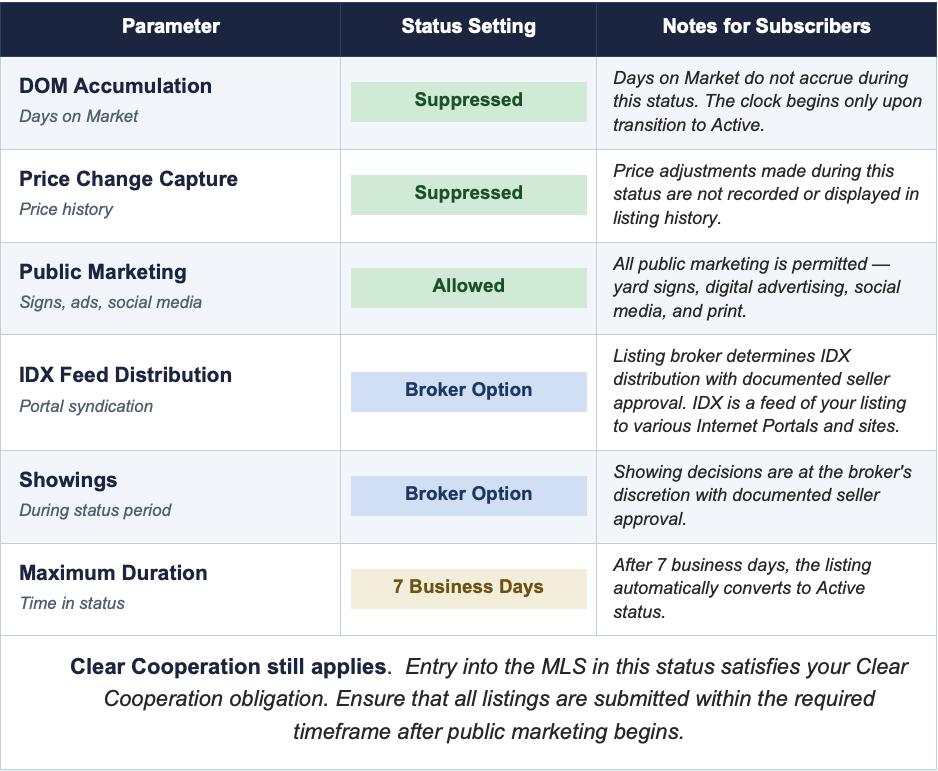Click the bold Clear Cooperation still applies text
The height and width of the screenshot is (771, 938).
(x=228, y=666)
